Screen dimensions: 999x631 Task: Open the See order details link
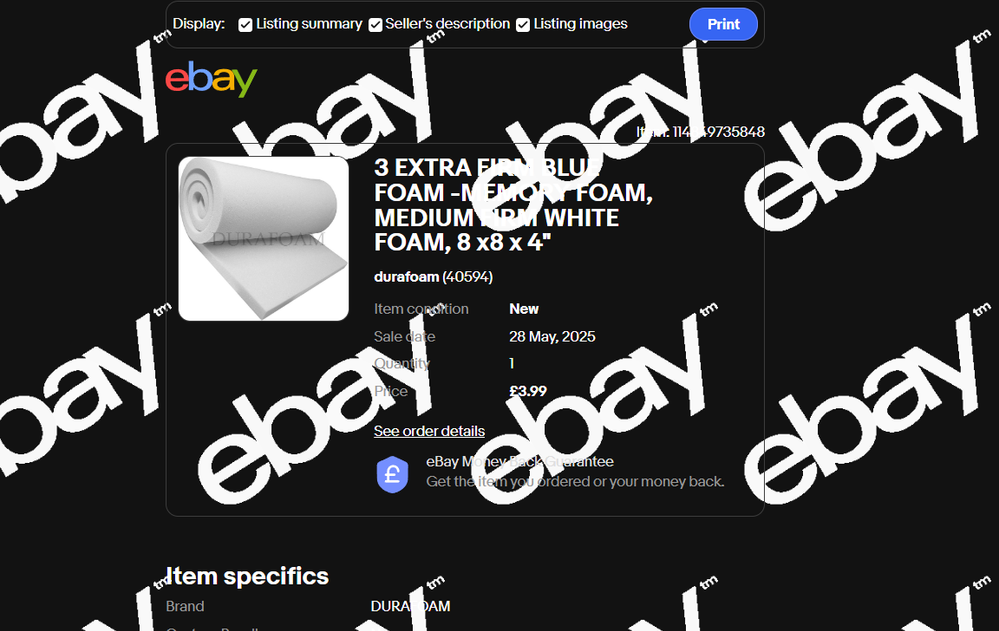tap(429, 431)
